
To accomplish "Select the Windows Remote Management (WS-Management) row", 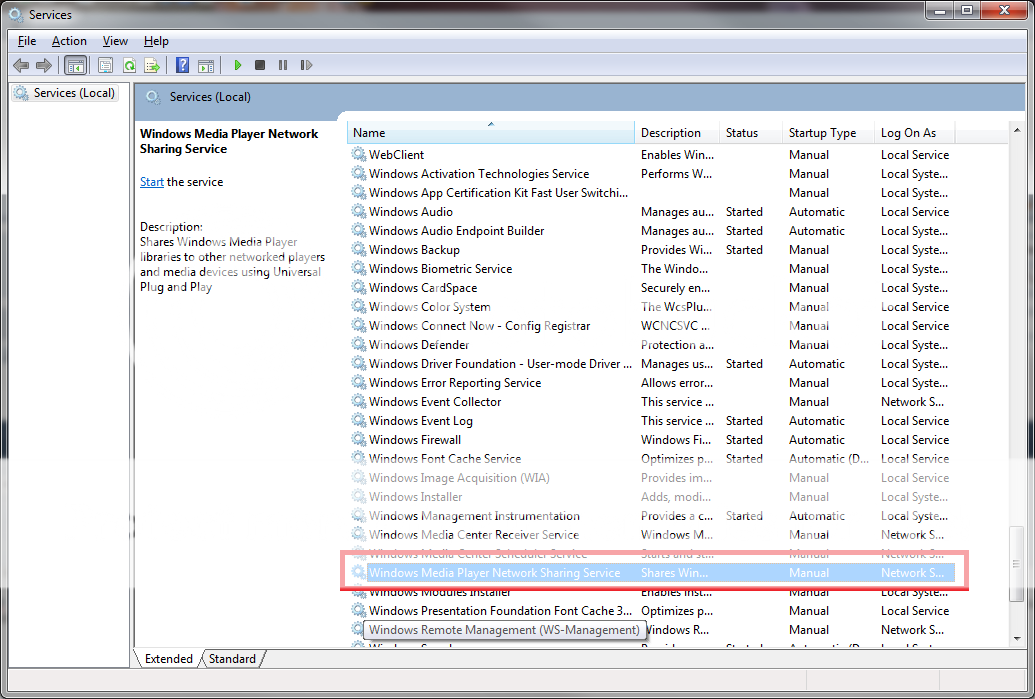I will coord(651,630).
